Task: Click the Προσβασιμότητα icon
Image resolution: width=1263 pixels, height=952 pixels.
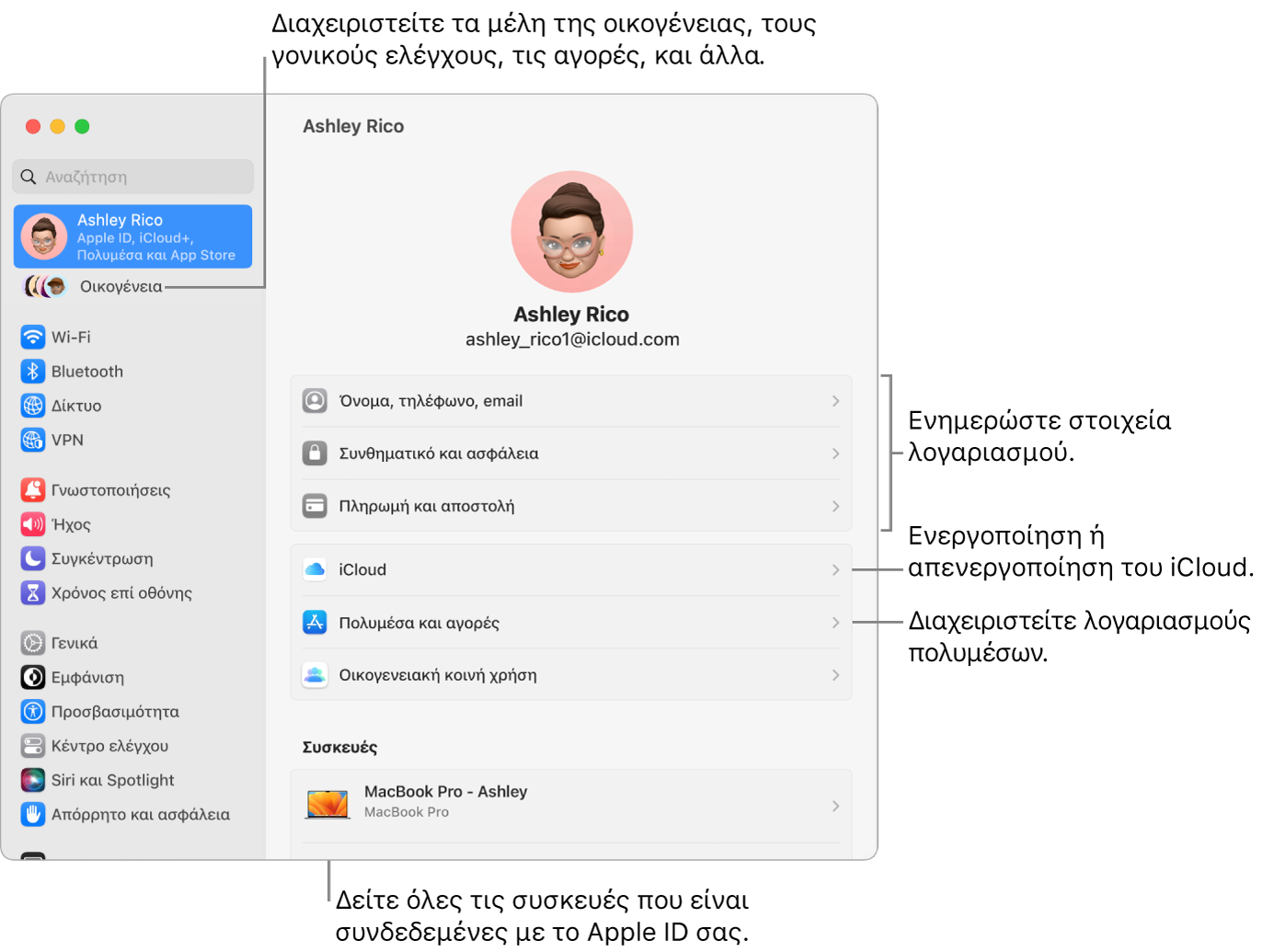Action: point(33,711)
